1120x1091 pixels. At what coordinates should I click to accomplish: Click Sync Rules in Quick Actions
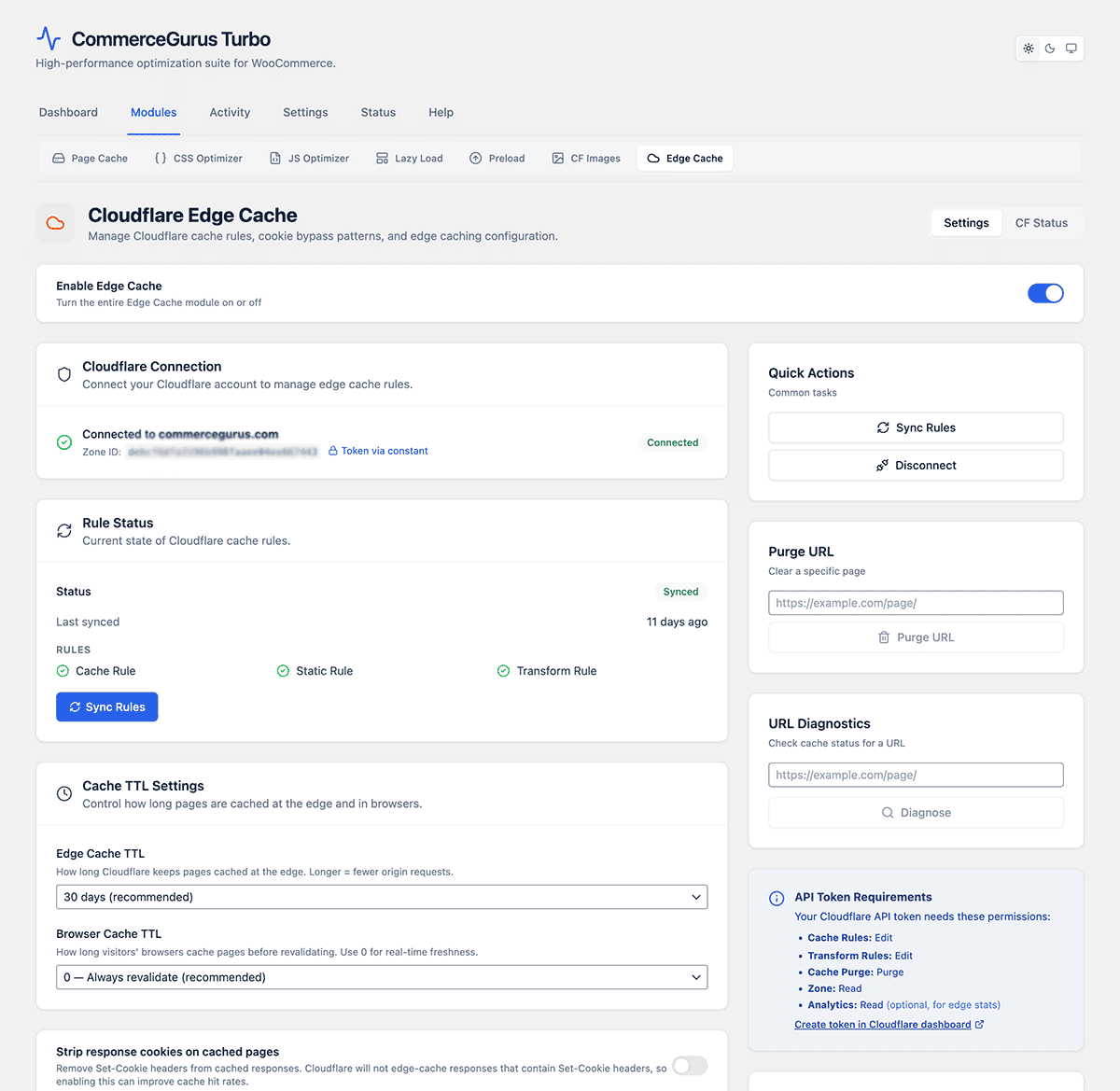tap(916, 427)
